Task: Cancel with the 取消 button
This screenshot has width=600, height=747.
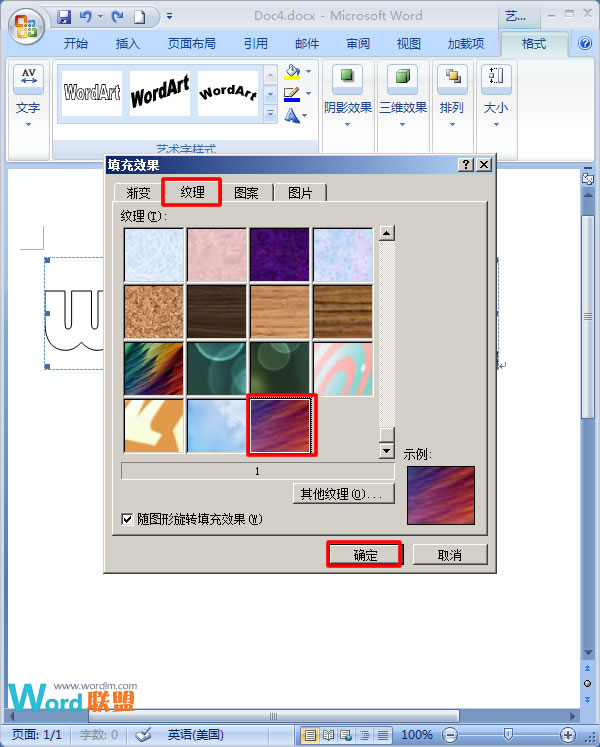Action: pyautogui.click(x=449, y=555)
